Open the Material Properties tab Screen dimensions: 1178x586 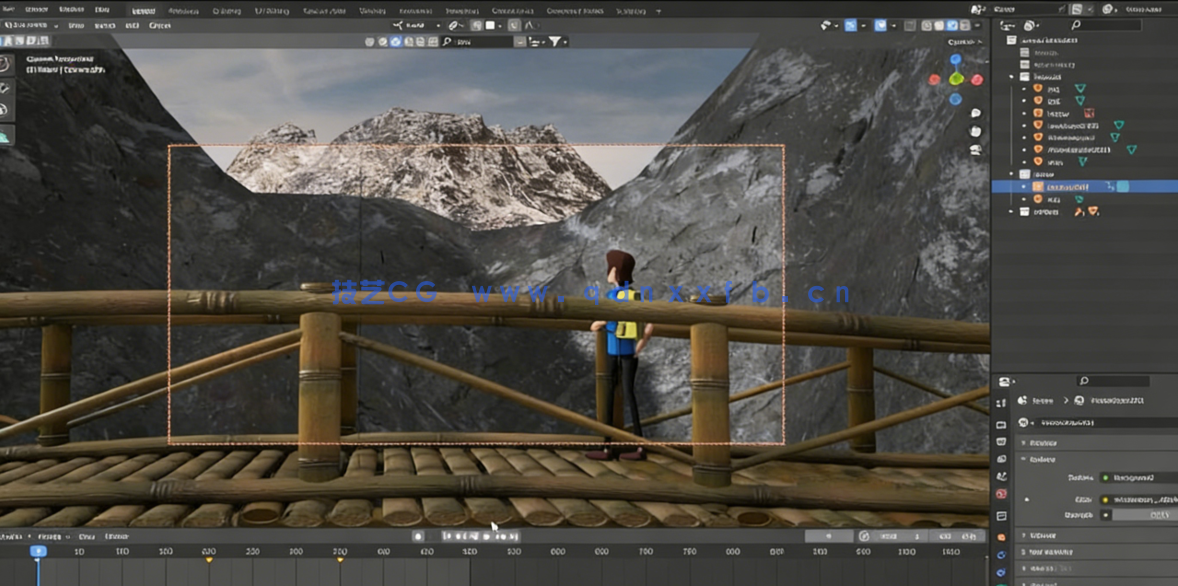pos(1000,583)
